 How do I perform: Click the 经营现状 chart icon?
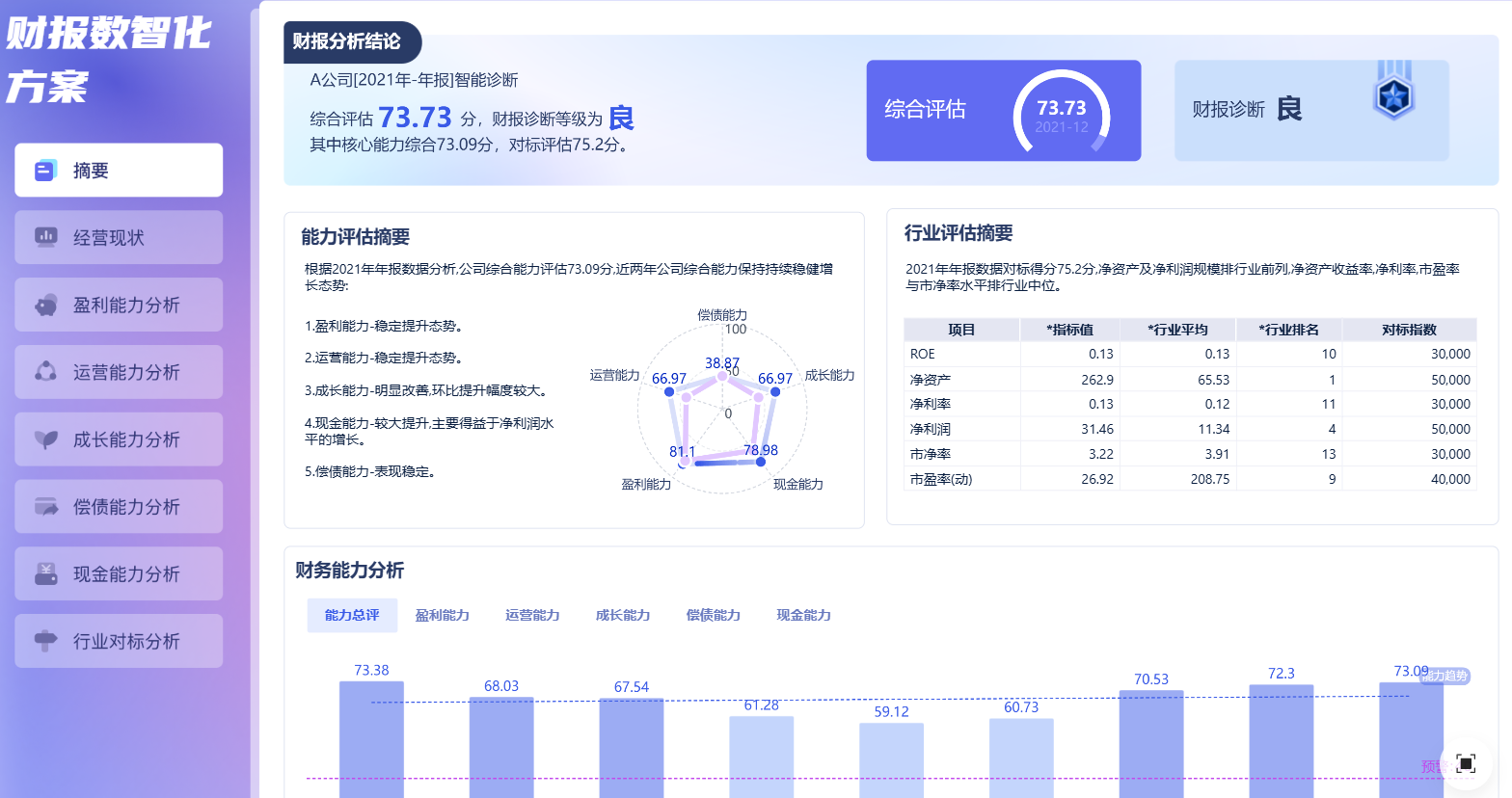(x=45, y=237)
